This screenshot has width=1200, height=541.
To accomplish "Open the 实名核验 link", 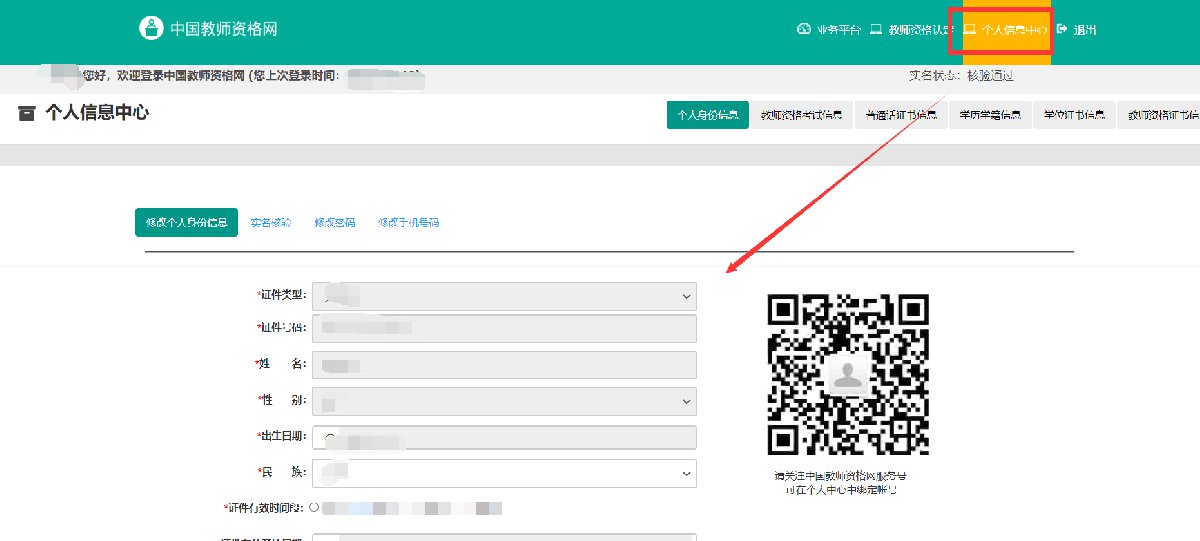I will [x=270, y=222].
